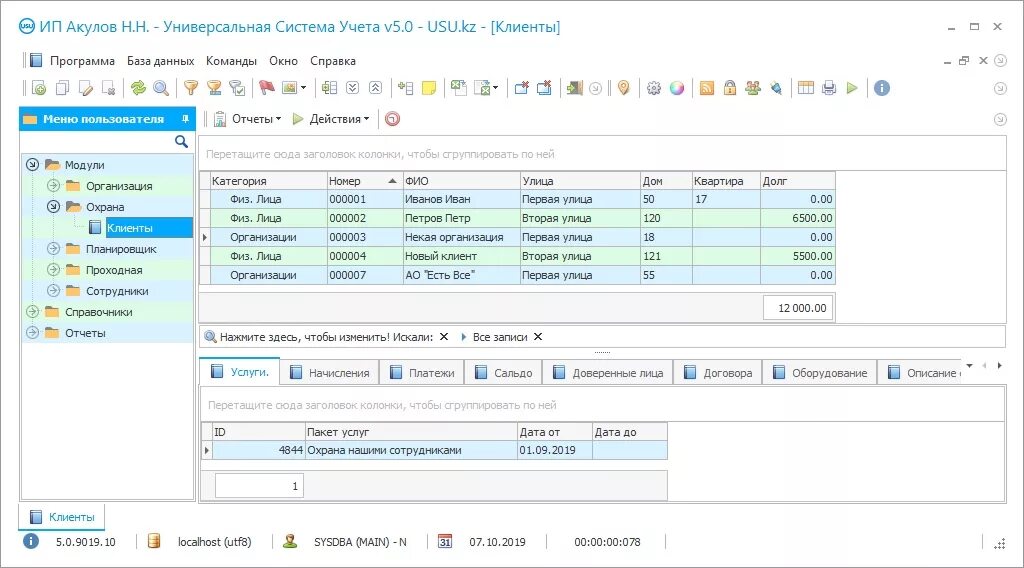
Task: Select the Сотрудники tree item
Action: tap(117, 291)
